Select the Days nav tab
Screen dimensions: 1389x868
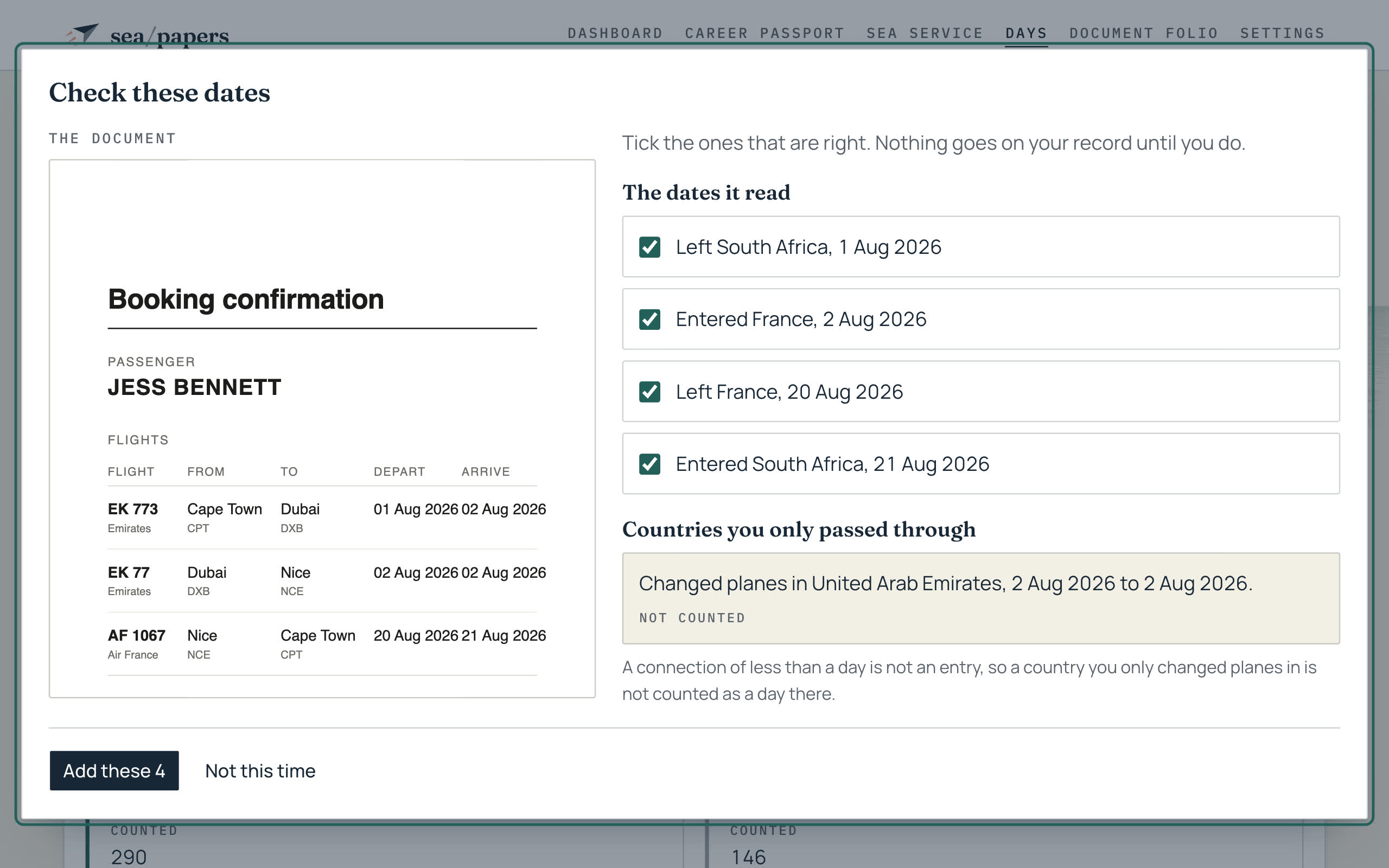point(1026,33)
